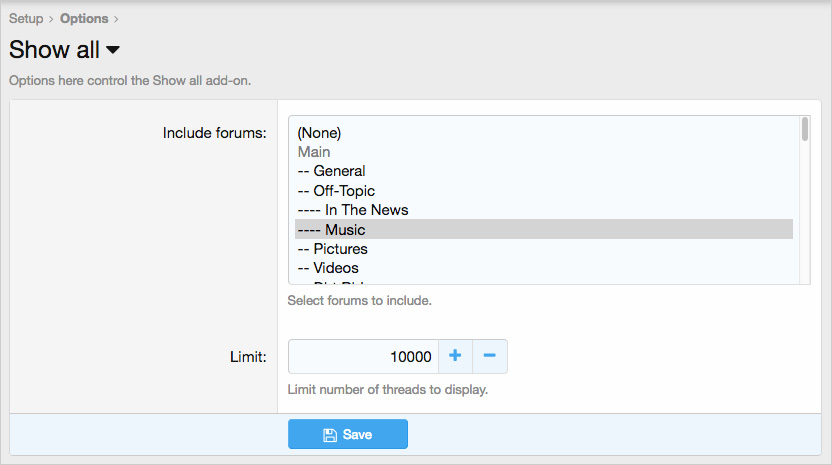Click the forum list scrollbar thumb
The width and height of the screenshot is (832, 465).
coord(805,130)
